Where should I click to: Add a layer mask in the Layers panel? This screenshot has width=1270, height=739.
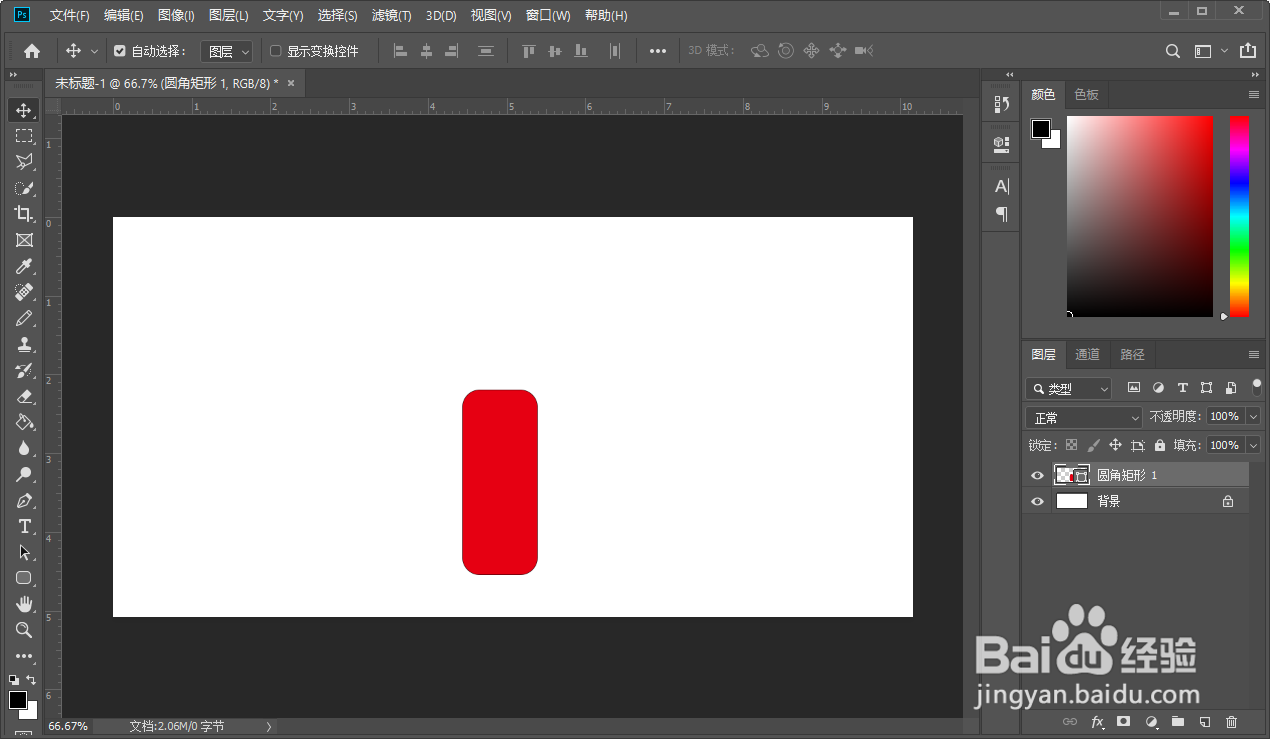(1123, 722)
